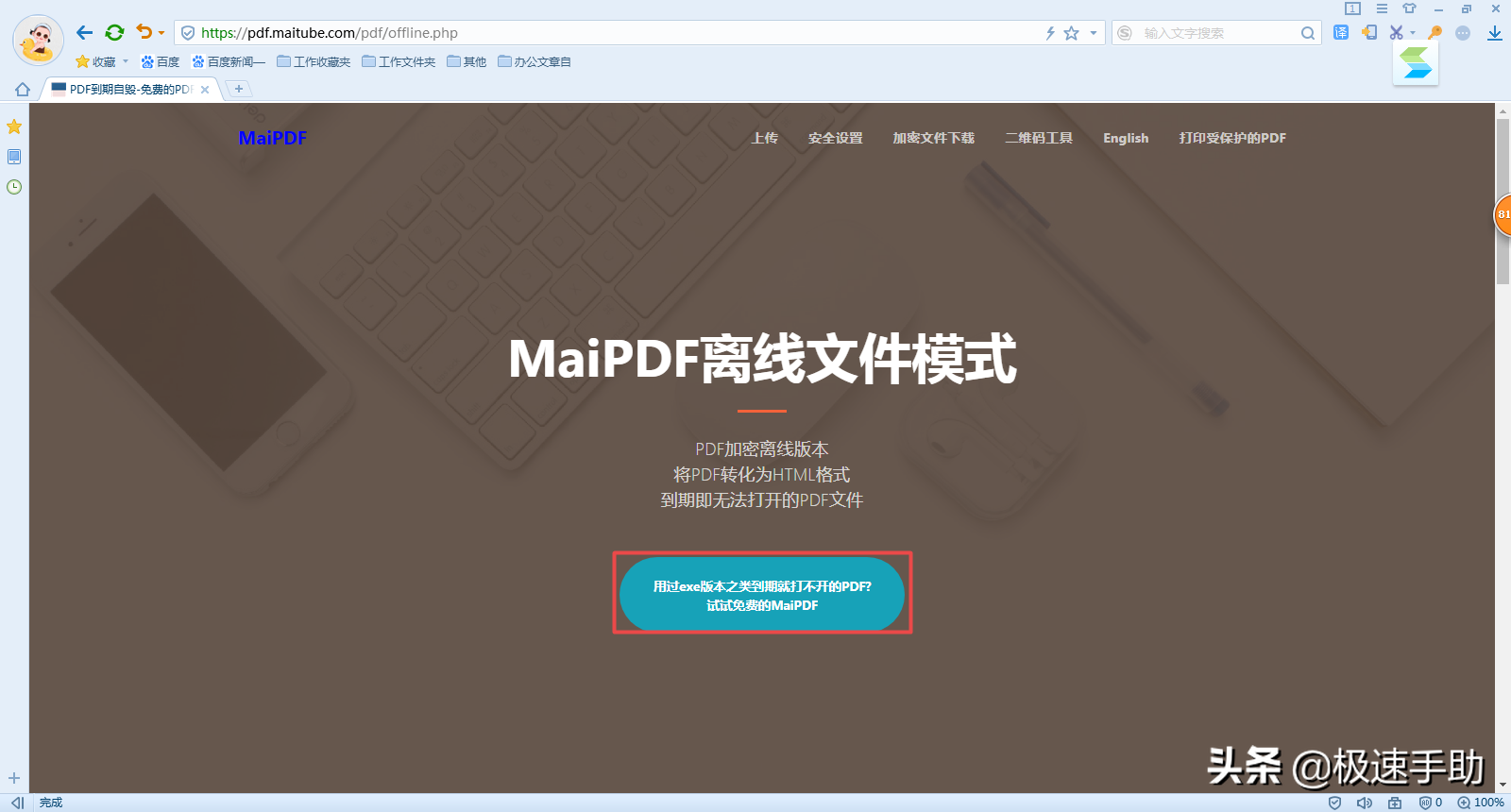This screenshot has width=1511, height=812.
Task: Reload the page with green refresh icon
Action: pos(114,33)
